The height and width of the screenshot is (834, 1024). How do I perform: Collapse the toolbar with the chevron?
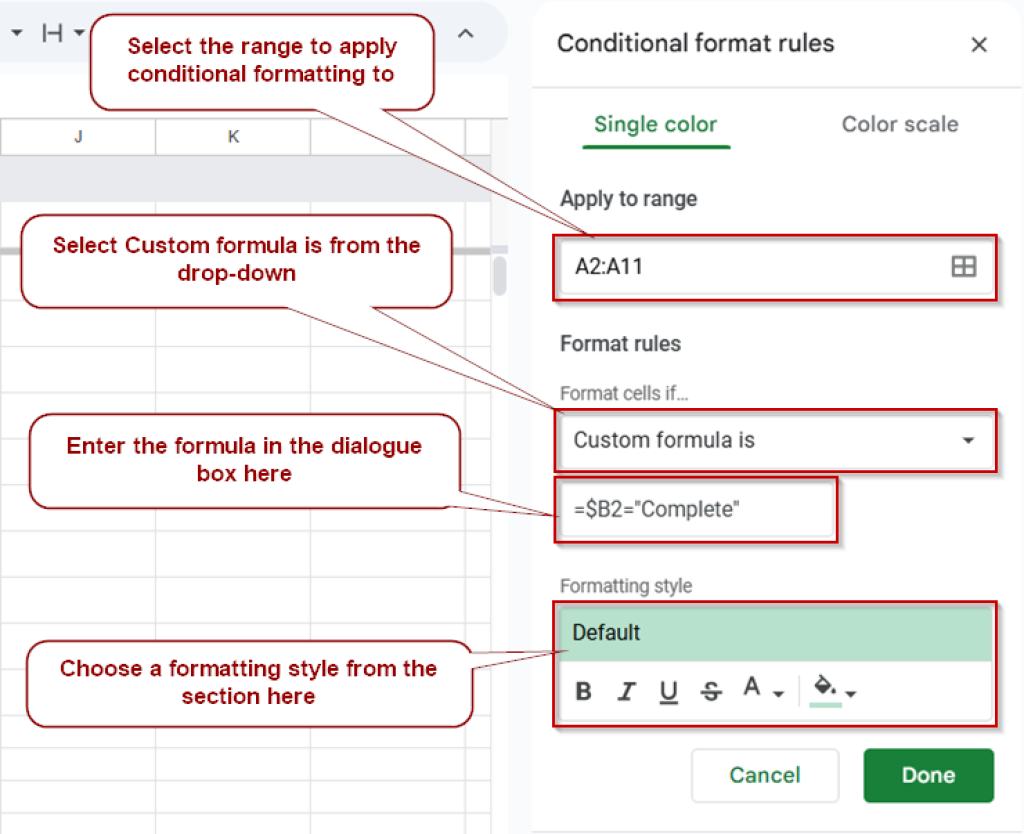click(x=466, y=32)
